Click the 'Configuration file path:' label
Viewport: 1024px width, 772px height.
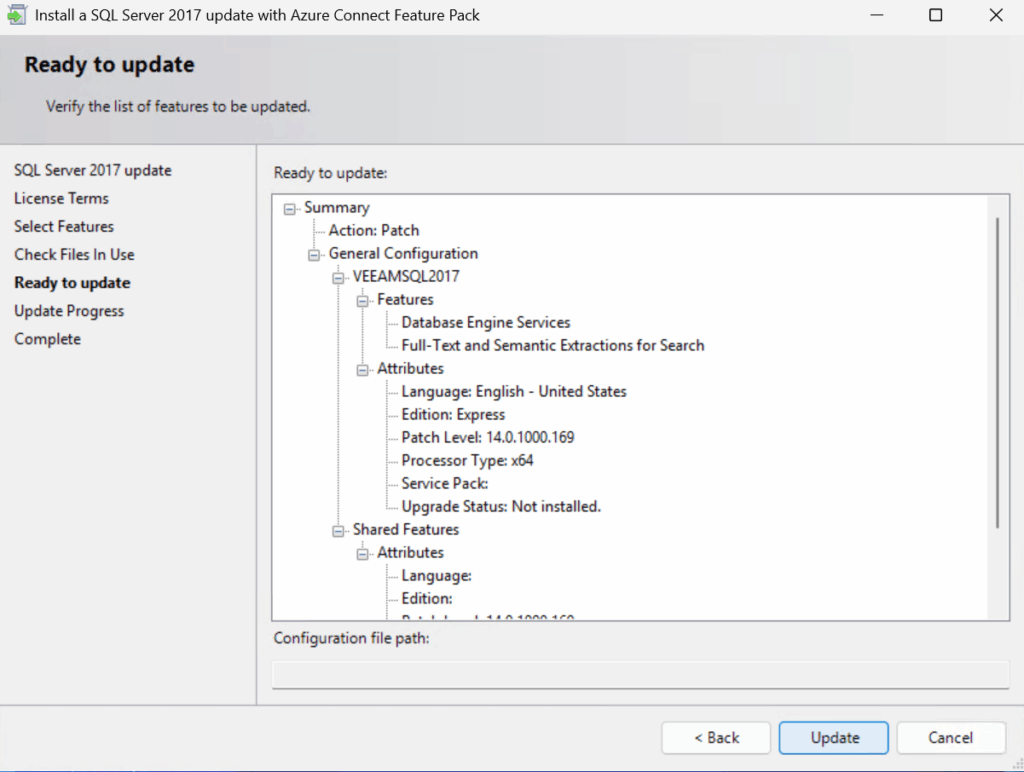[351, 638]
